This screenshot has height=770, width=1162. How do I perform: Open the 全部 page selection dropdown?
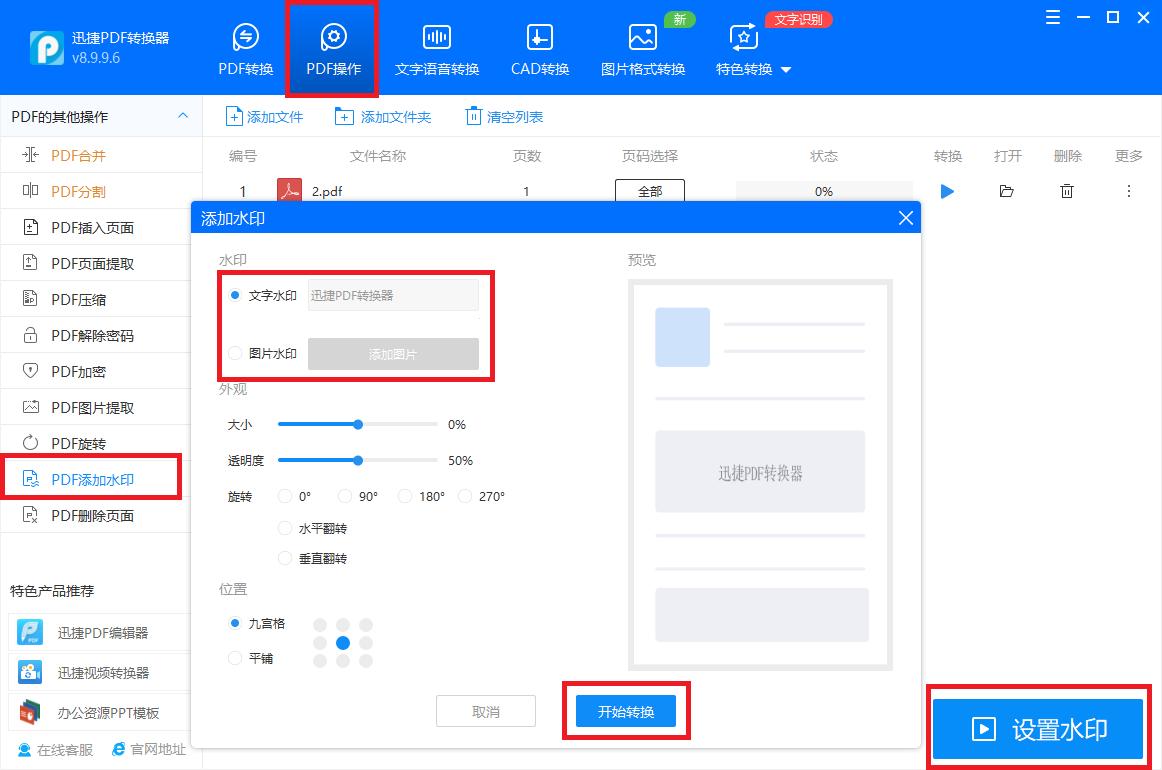649,191
